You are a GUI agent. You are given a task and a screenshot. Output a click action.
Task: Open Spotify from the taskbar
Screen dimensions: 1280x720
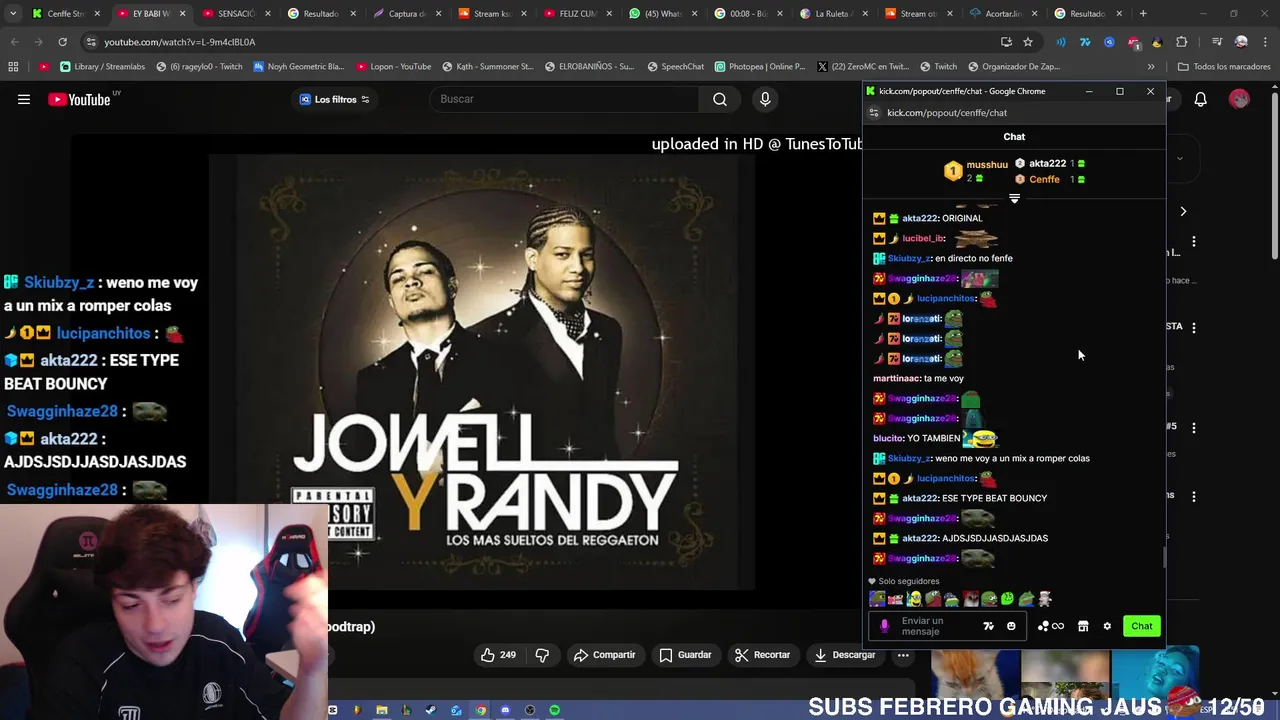554,710
